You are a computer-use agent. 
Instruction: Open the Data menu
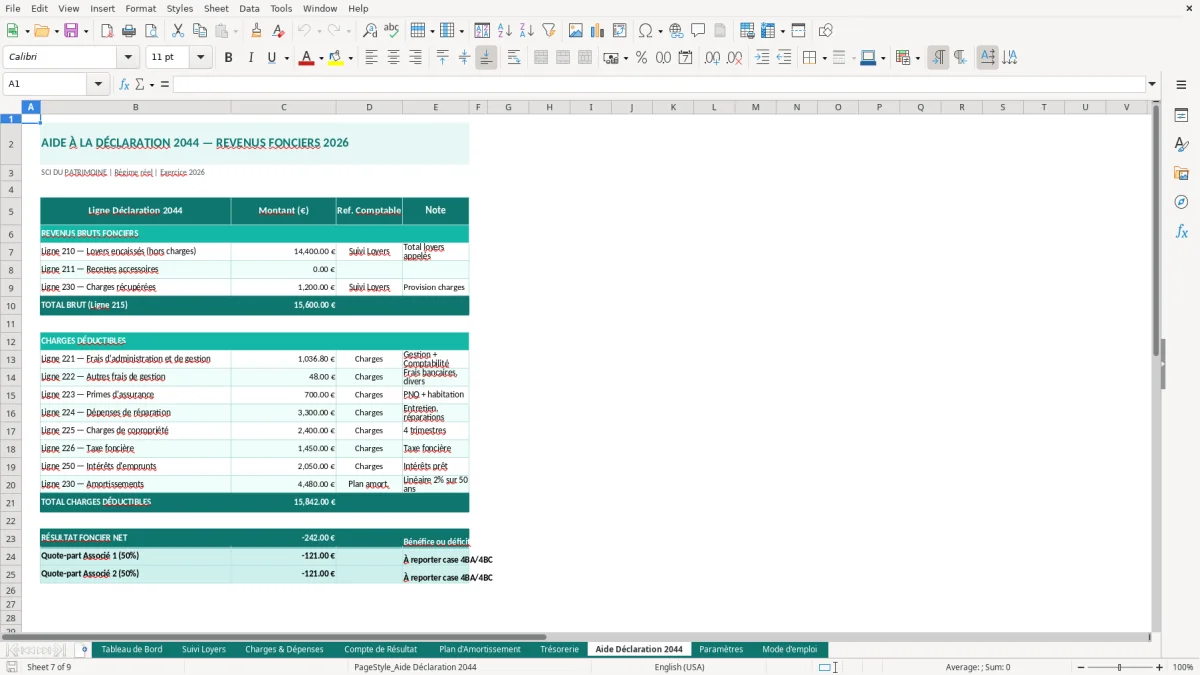tap(249, 8)
